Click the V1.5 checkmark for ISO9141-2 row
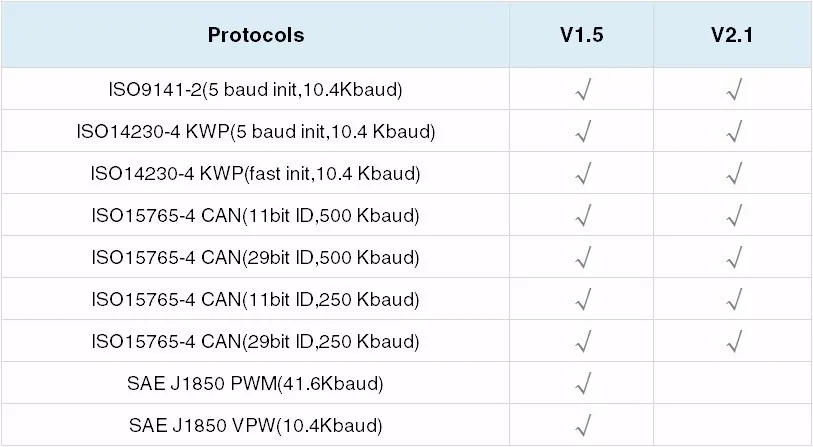 [583, 89]
